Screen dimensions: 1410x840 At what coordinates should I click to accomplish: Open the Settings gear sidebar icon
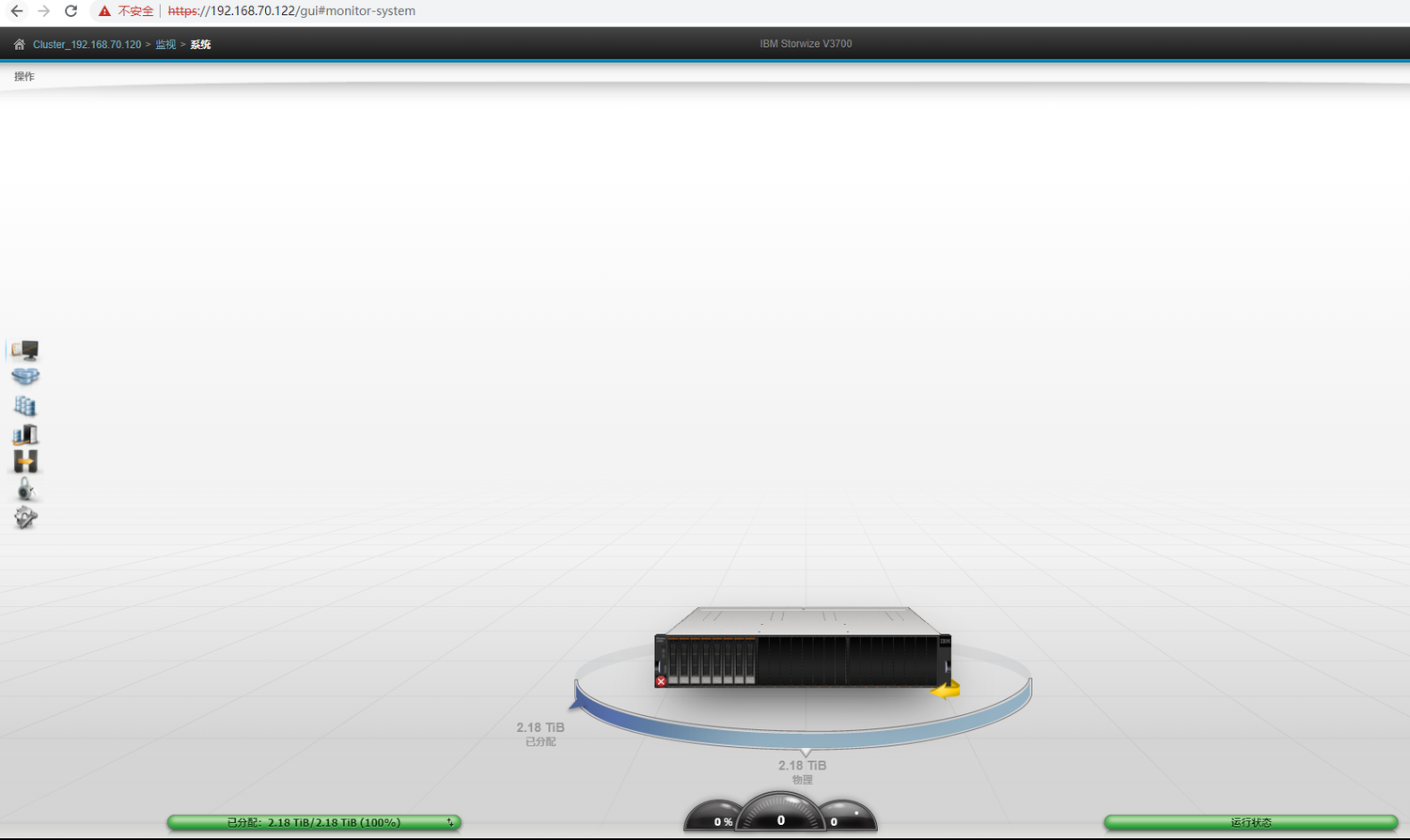pos(25,518)
